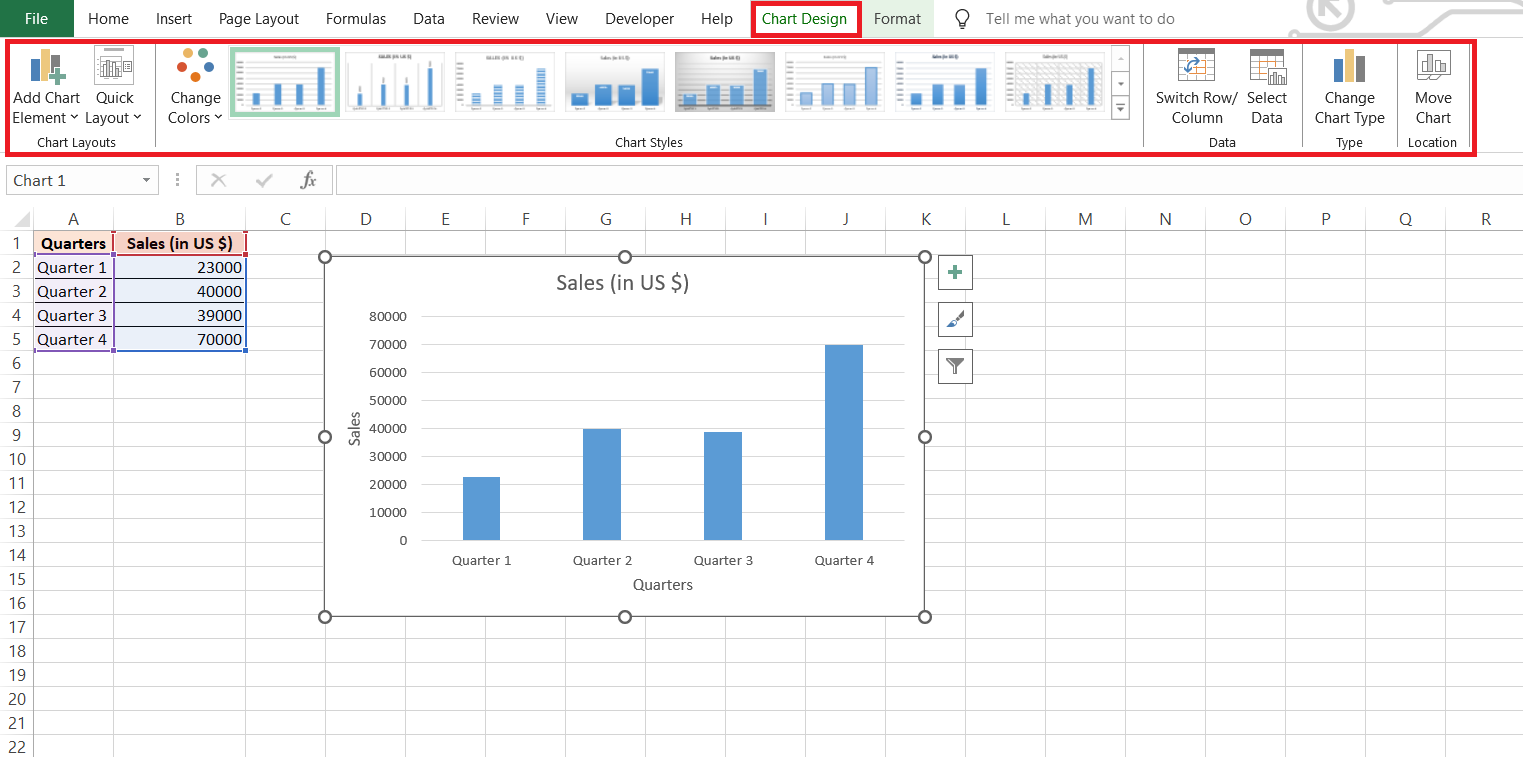Image resolution: width=1523 pixels, height=757 pixels.
Task: Switch to the Home tab
Action: pos(108,19)
